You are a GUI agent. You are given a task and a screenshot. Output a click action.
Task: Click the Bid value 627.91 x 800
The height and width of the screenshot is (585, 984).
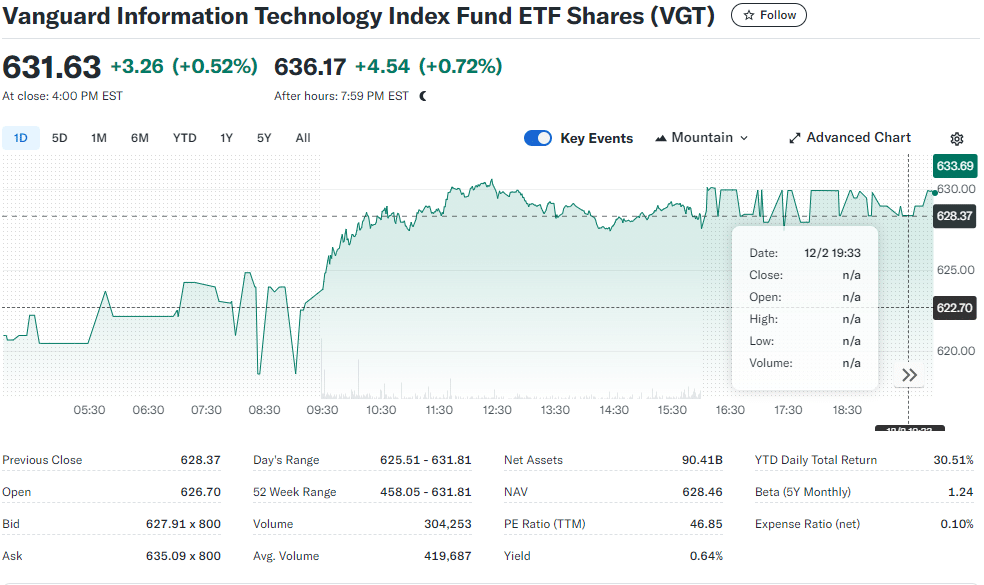tap(183, 524)
